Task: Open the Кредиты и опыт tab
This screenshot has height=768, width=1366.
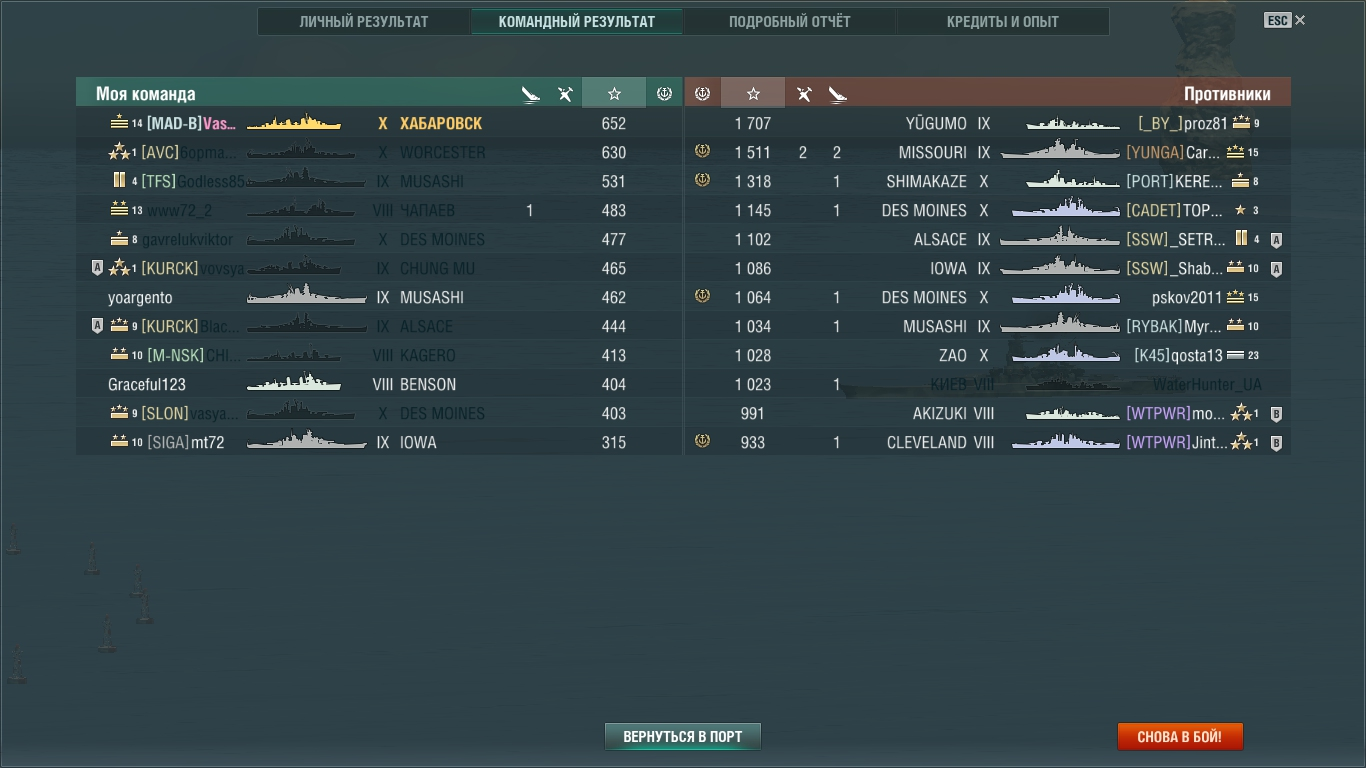Action: 1002,22
